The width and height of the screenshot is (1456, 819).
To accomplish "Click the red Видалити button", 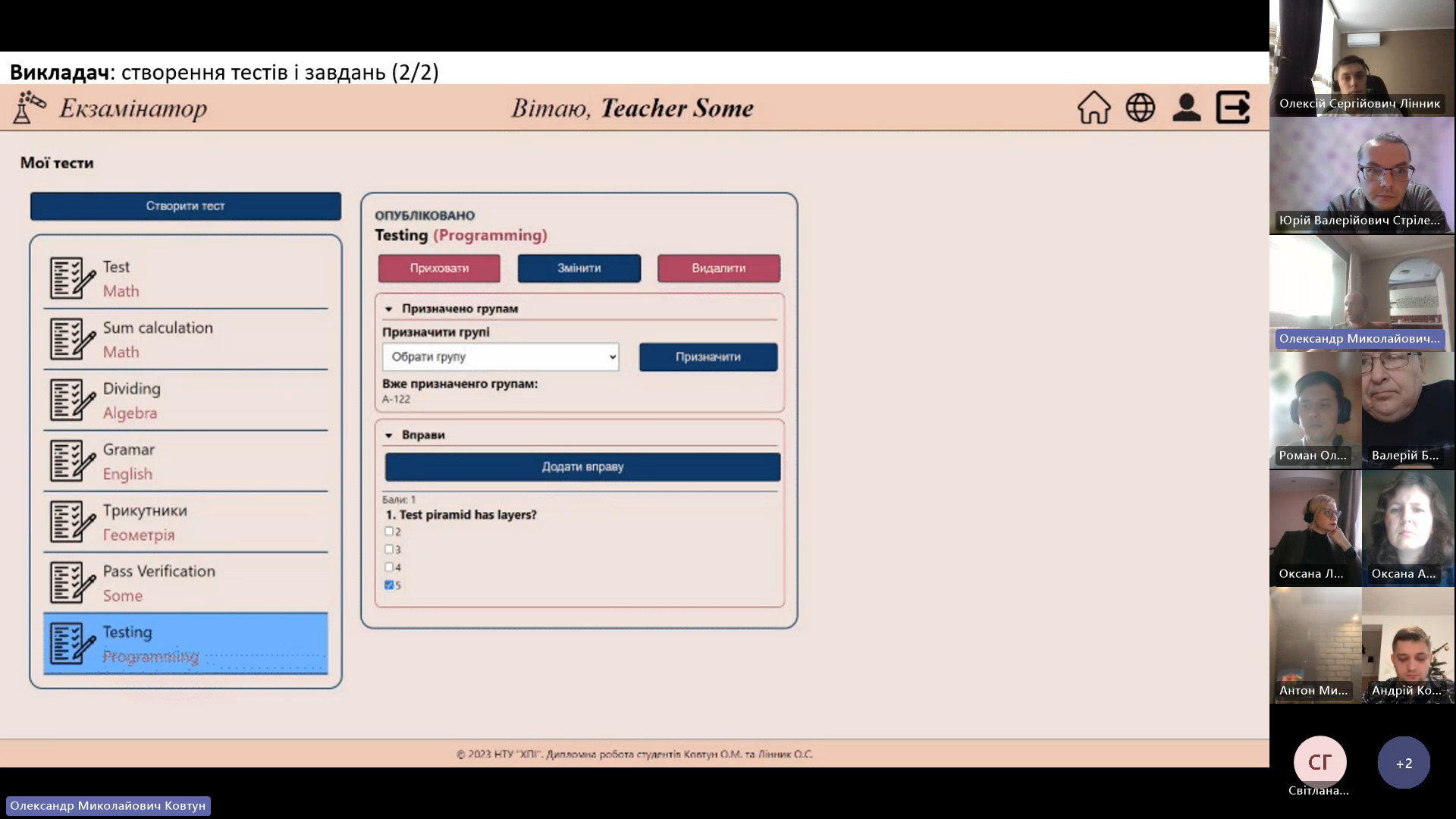I will 718,268.
